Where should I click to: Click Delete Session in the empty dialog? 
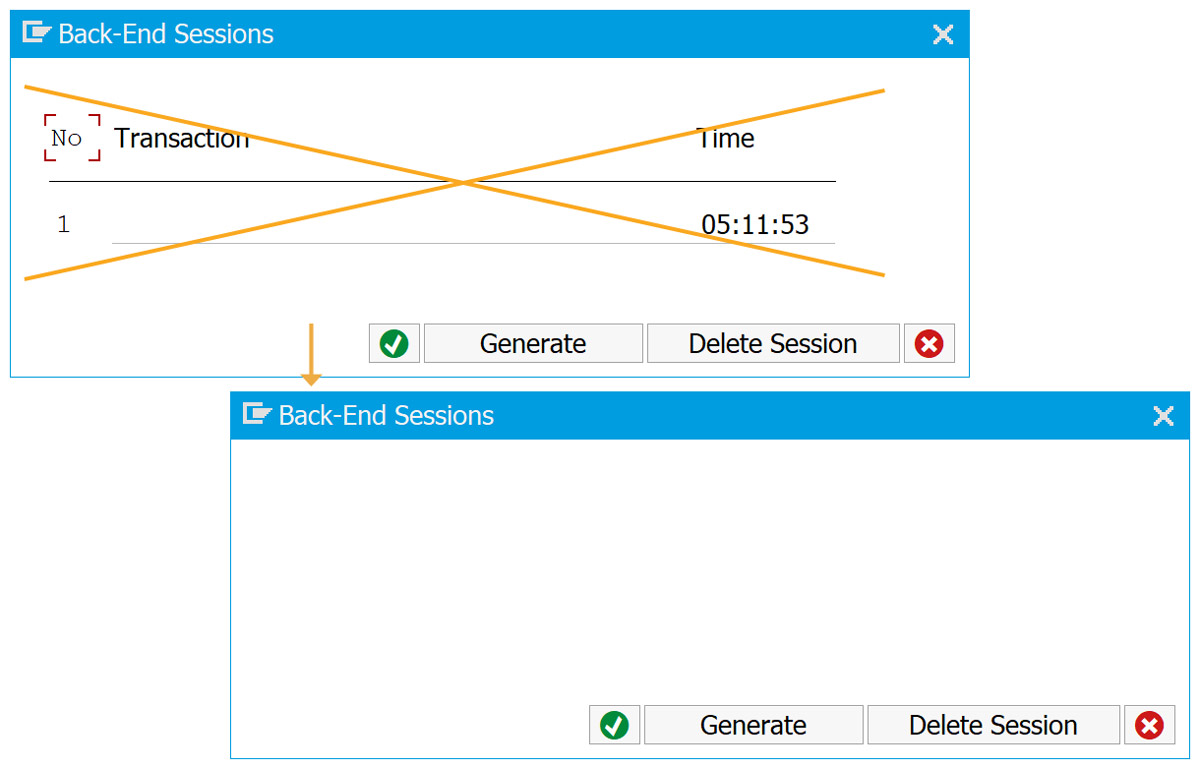click(x=993, y=725)
